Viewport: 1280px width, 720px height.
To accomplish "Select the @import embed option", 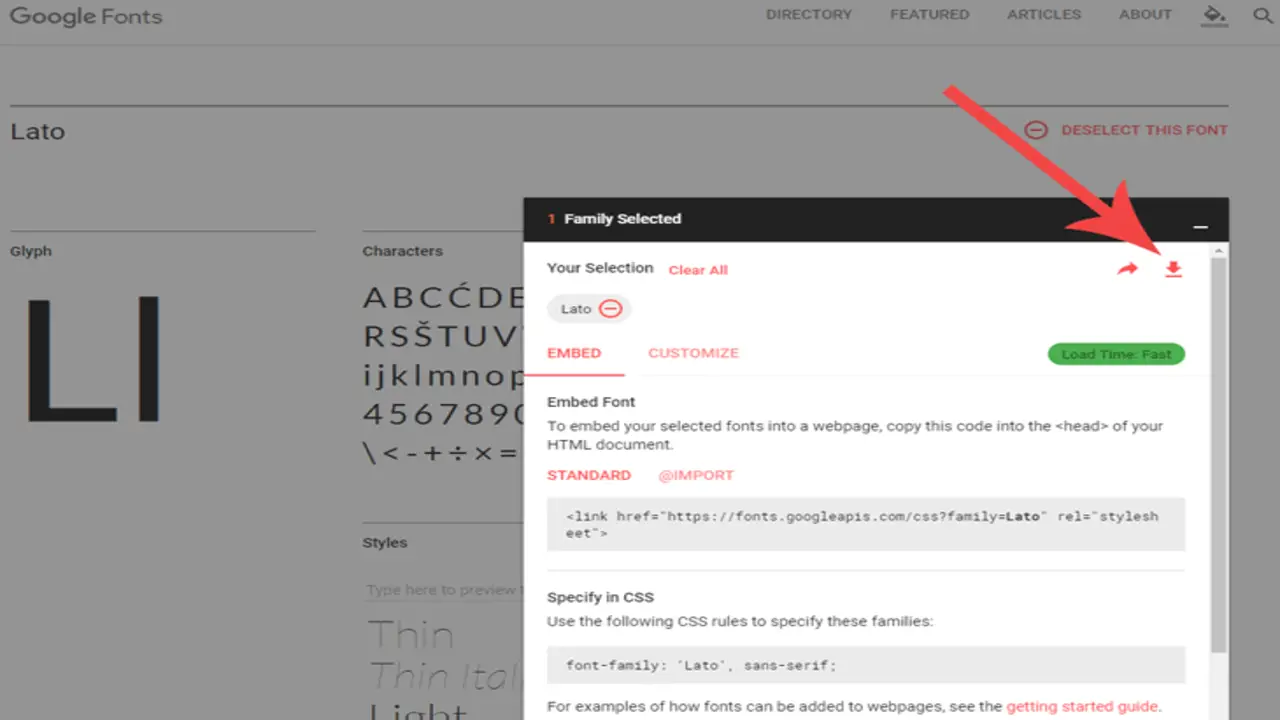I will pyautogui.click(x=696, y=475).
